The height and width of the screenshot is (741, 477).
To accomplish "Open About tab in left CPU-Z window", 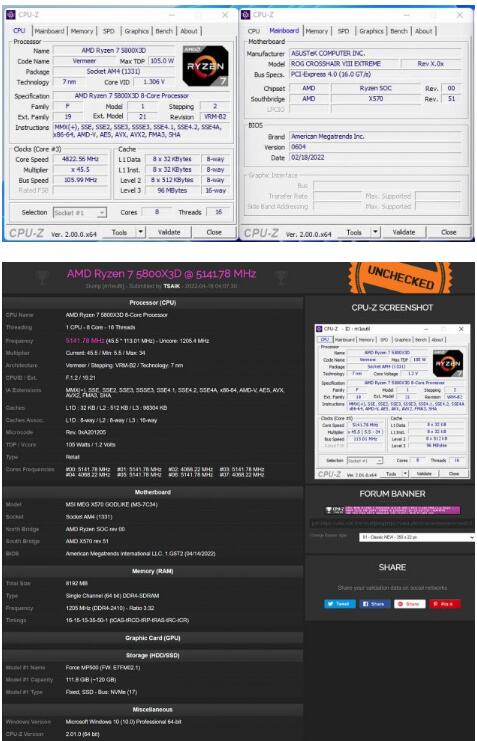I will click(x=189, y=31).
